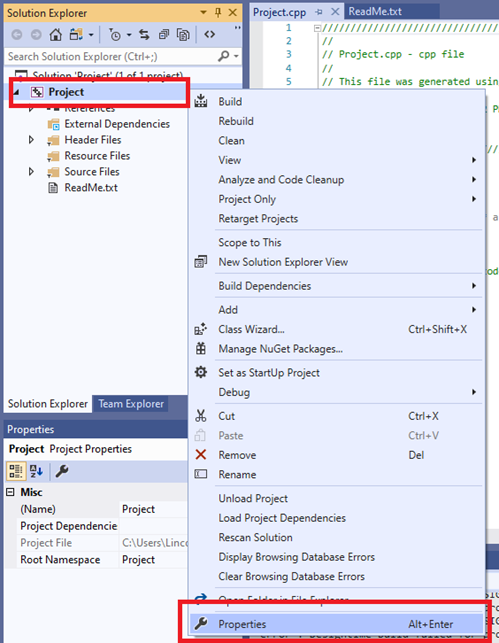Viewport: 499px width, 643px height.
Task: Open pending changes filter dropdown arrow
Action: click(129, 35)
